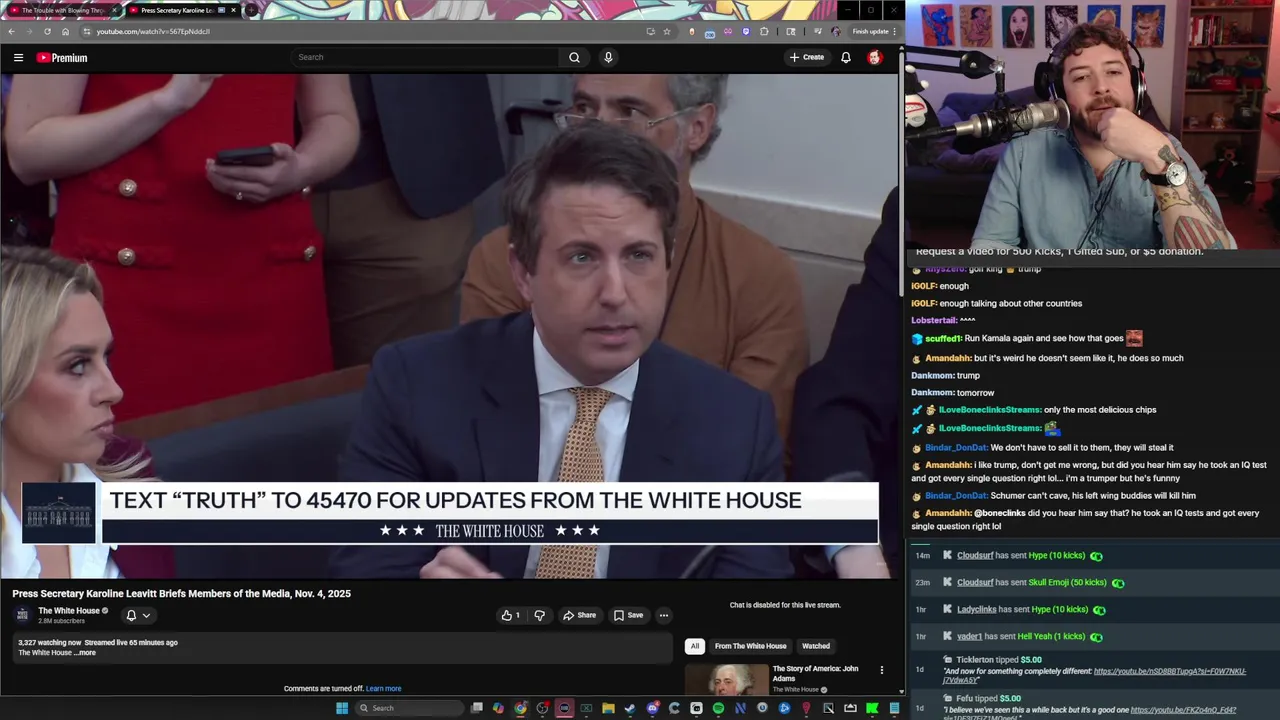The height and width of the screenshot is (720, 1280).
Task: Save the video to a playlist
Action: [628, 615]
